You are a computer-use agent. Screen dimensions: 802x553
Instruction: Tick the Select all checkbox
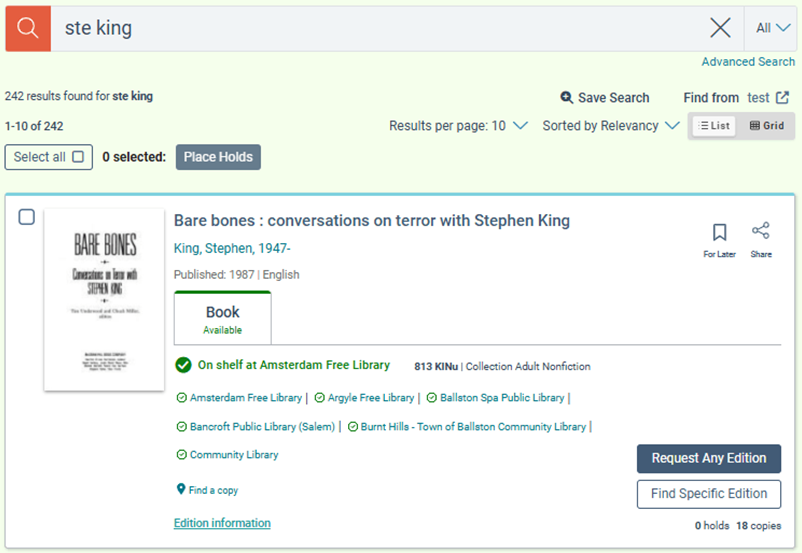pyautogui.click(x=78, y=157)
